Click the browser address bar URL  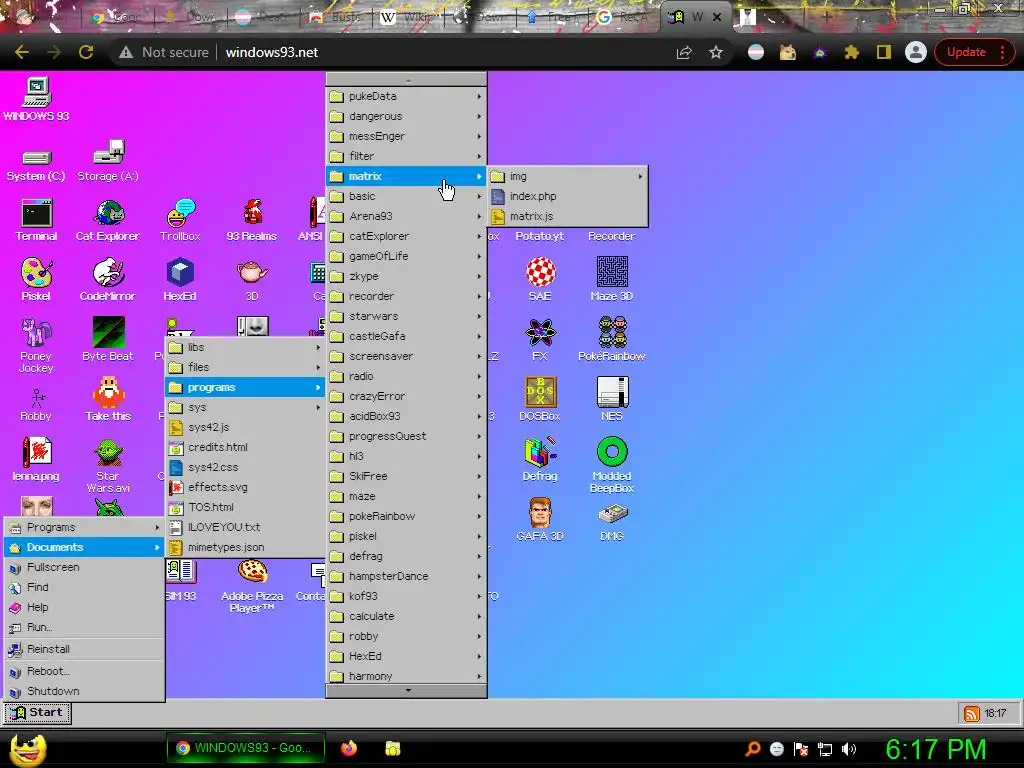(272, 52)
